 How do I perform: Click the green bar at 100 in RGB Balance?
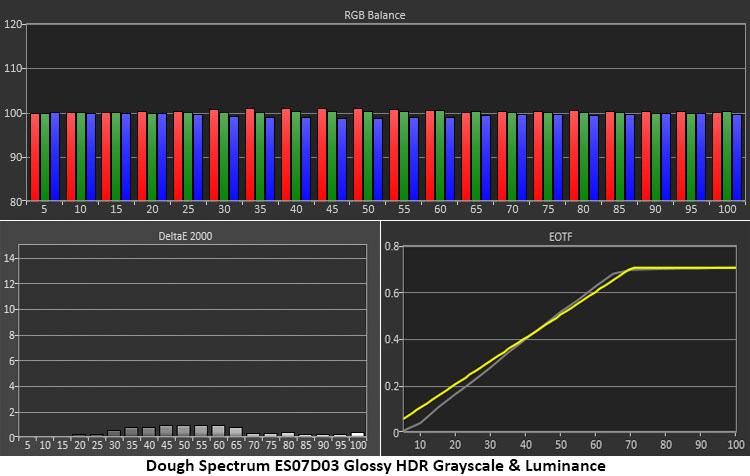(727, 156)
